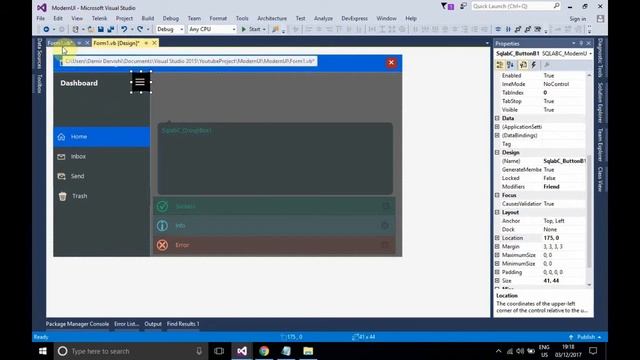Open the DevExpress menu
This screenshot has width=640, height=360.
(x=354, y=18)
